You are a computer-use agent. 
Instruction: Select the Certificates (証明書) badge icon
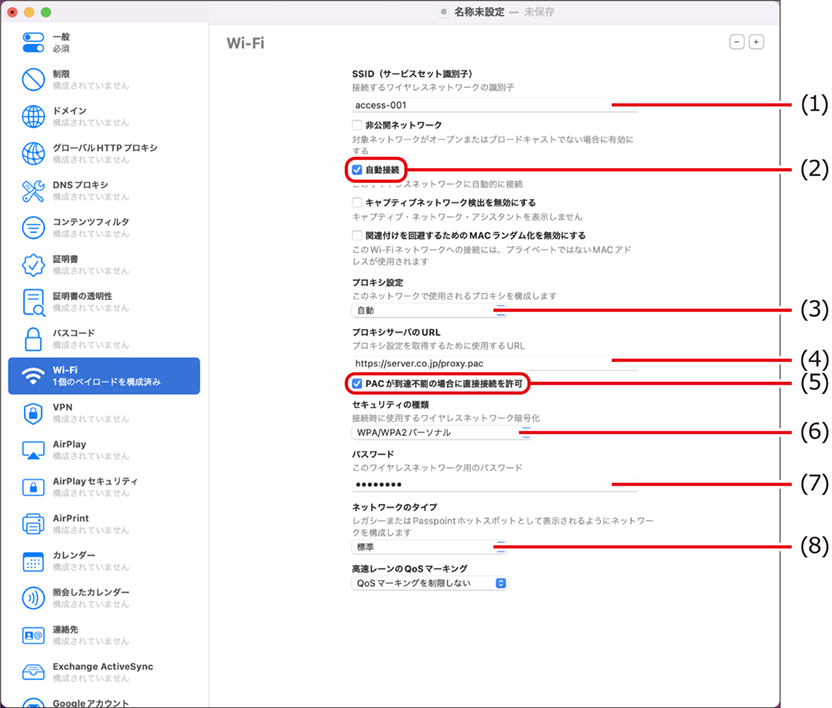coord(33,265)
